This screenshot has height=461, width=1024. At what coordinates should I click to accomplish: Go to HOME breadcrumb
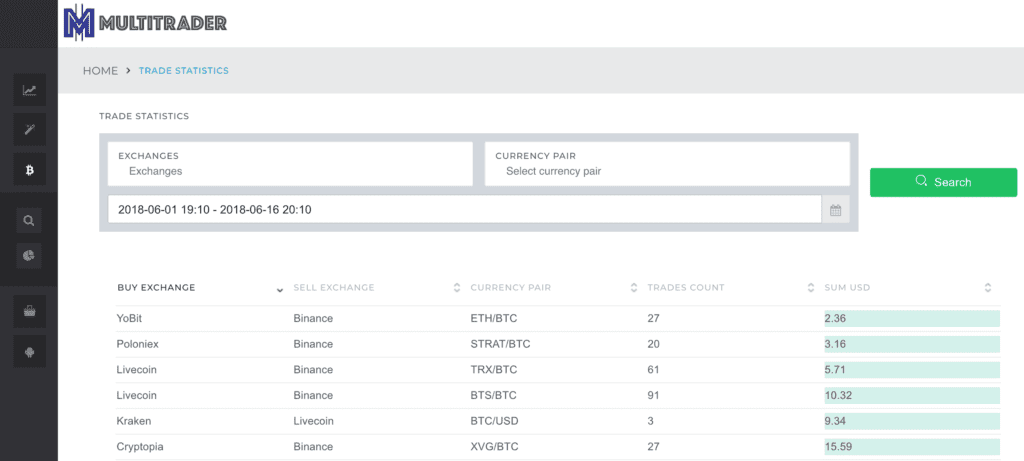[100, 71]
